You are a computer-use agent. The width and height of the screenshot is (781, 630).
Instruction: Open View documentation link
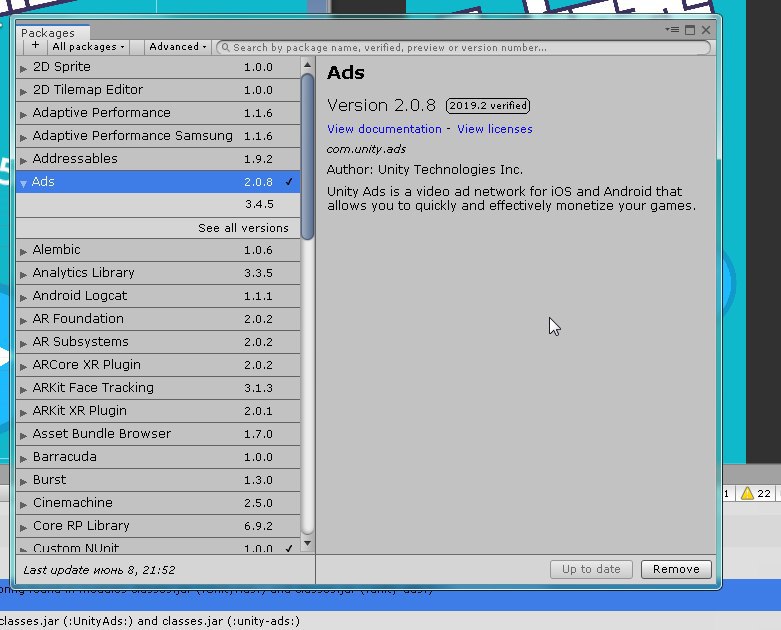tap(384, 129)
